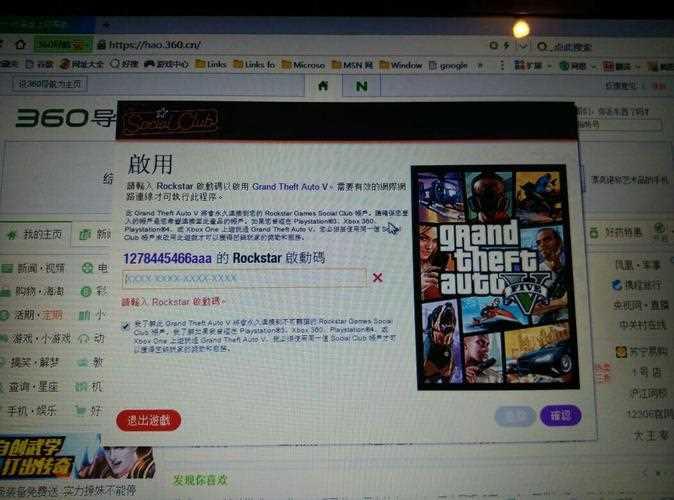Open the 网银 dropdown in the toolbar
The image size is (674, 500).
(x=576, y=66)
